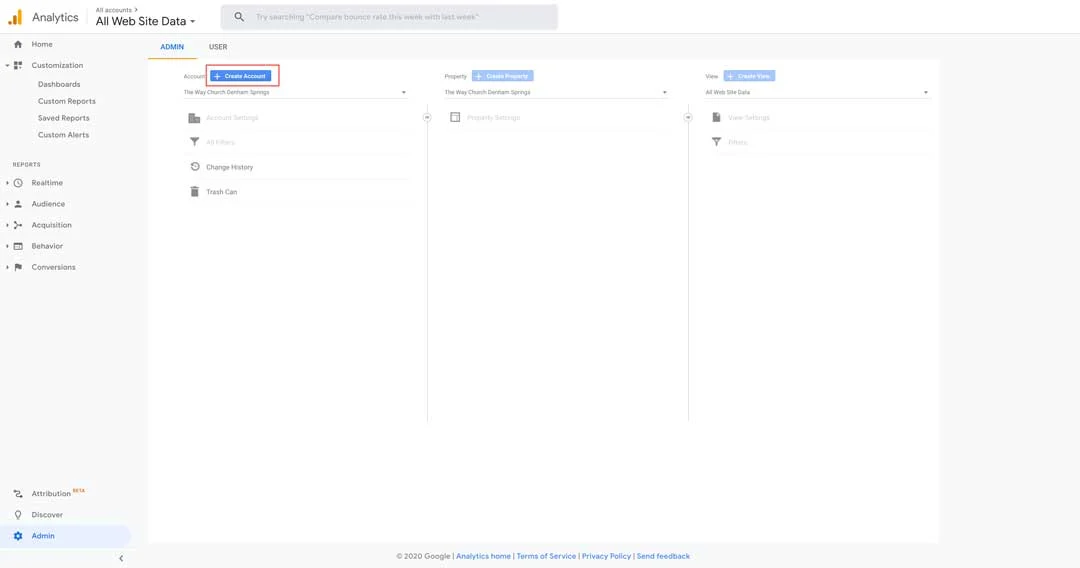Click the Audience person icon
This screenshot has width=1080, height=568.
pos(18,204)
